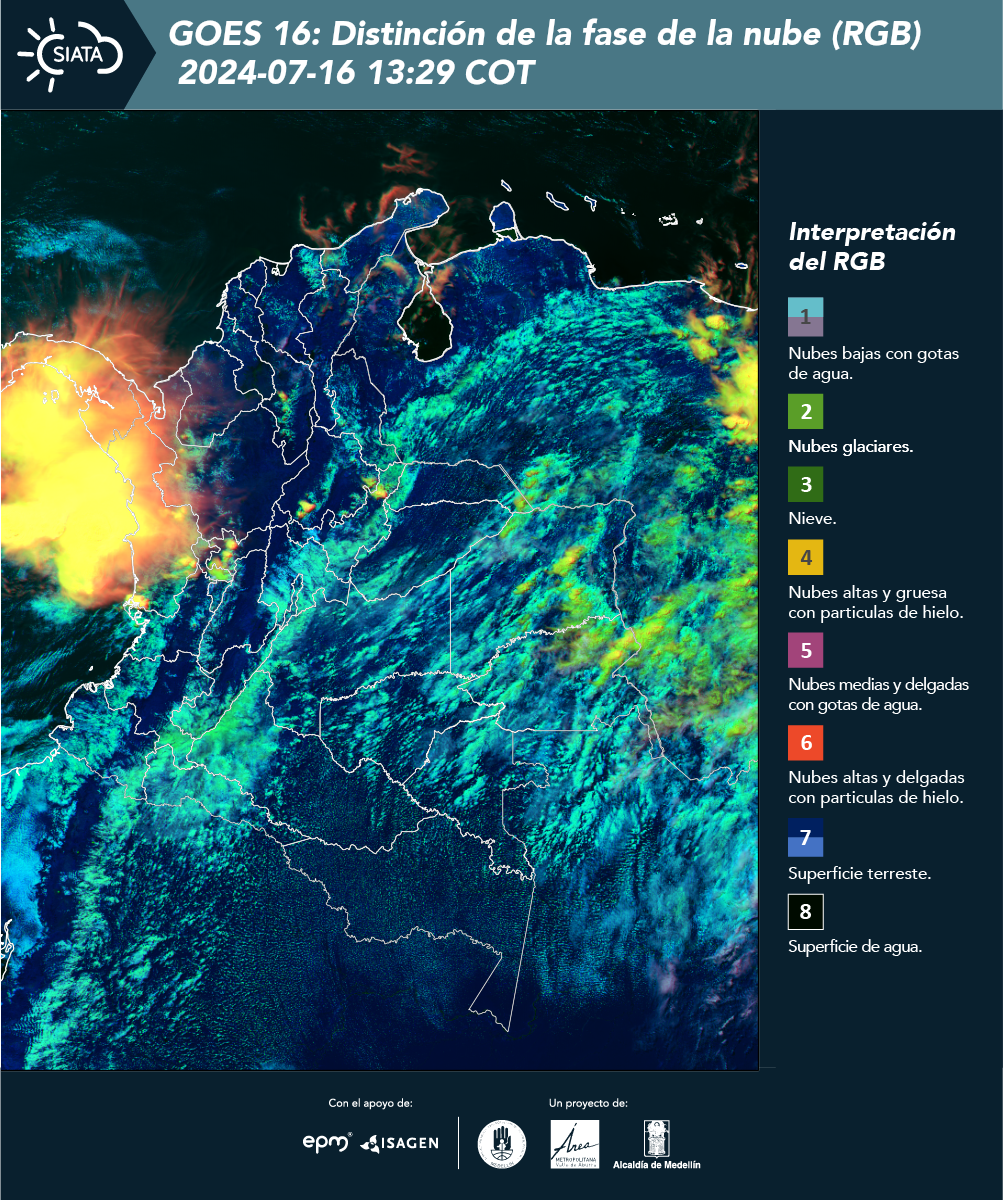Image resolution: width=1003 pixels, height=1200 pixels.
Task: Click the 'Nieve.' legend label
Action: click(x=812, y=519)
